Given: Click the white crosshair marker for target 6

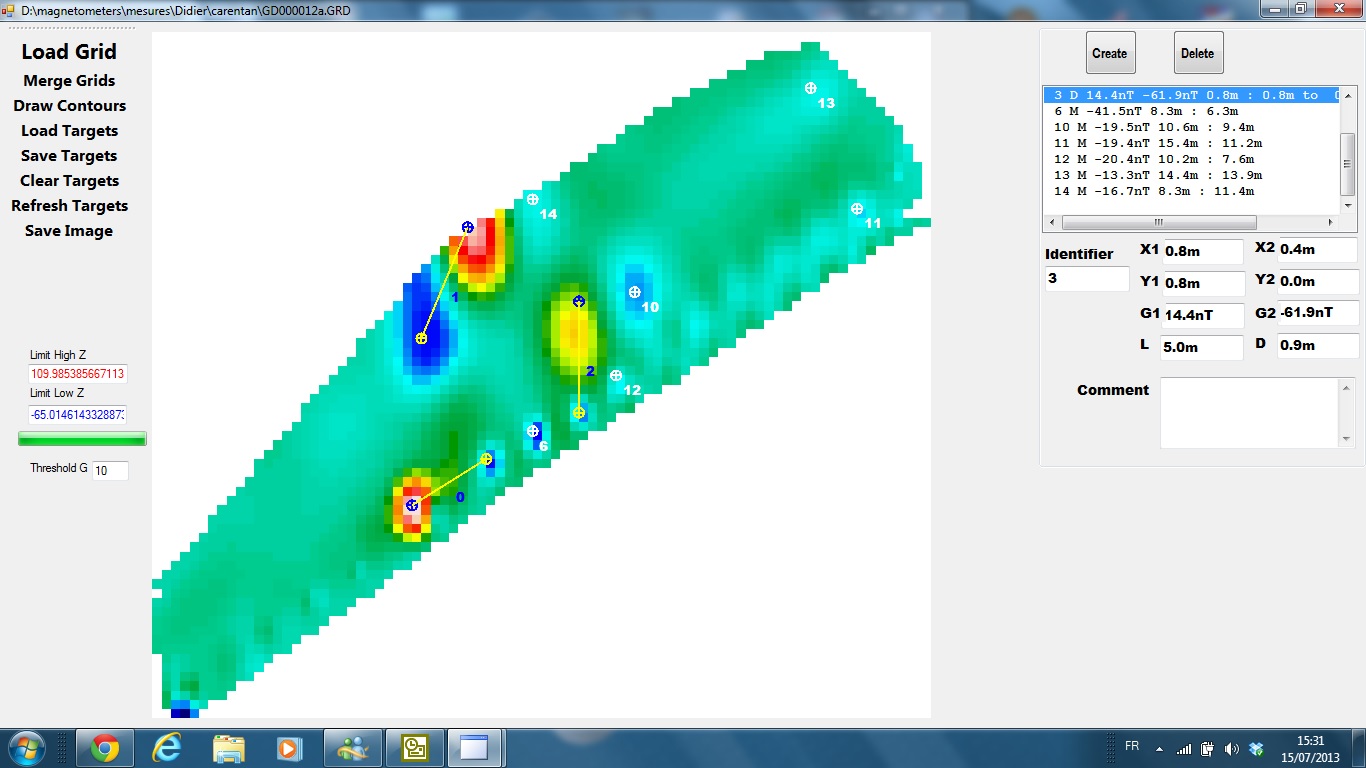Looking at the screenshot, I should coord(533,431).
